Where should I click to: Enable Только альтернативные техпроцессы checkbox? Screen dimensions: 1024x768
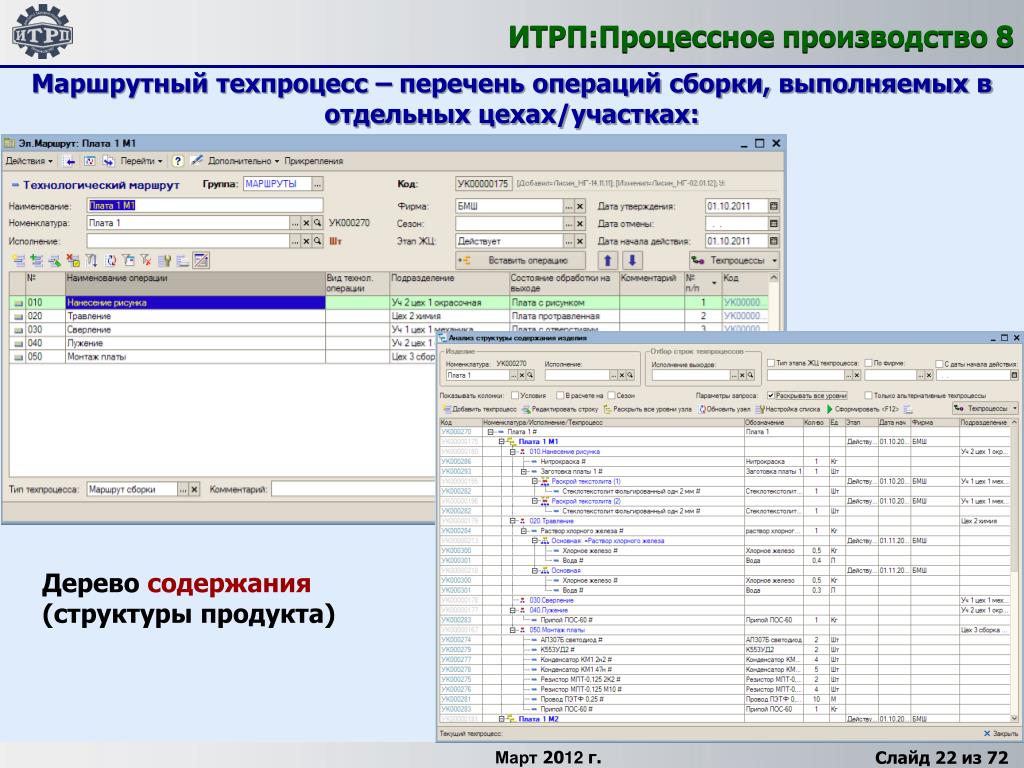868,395
